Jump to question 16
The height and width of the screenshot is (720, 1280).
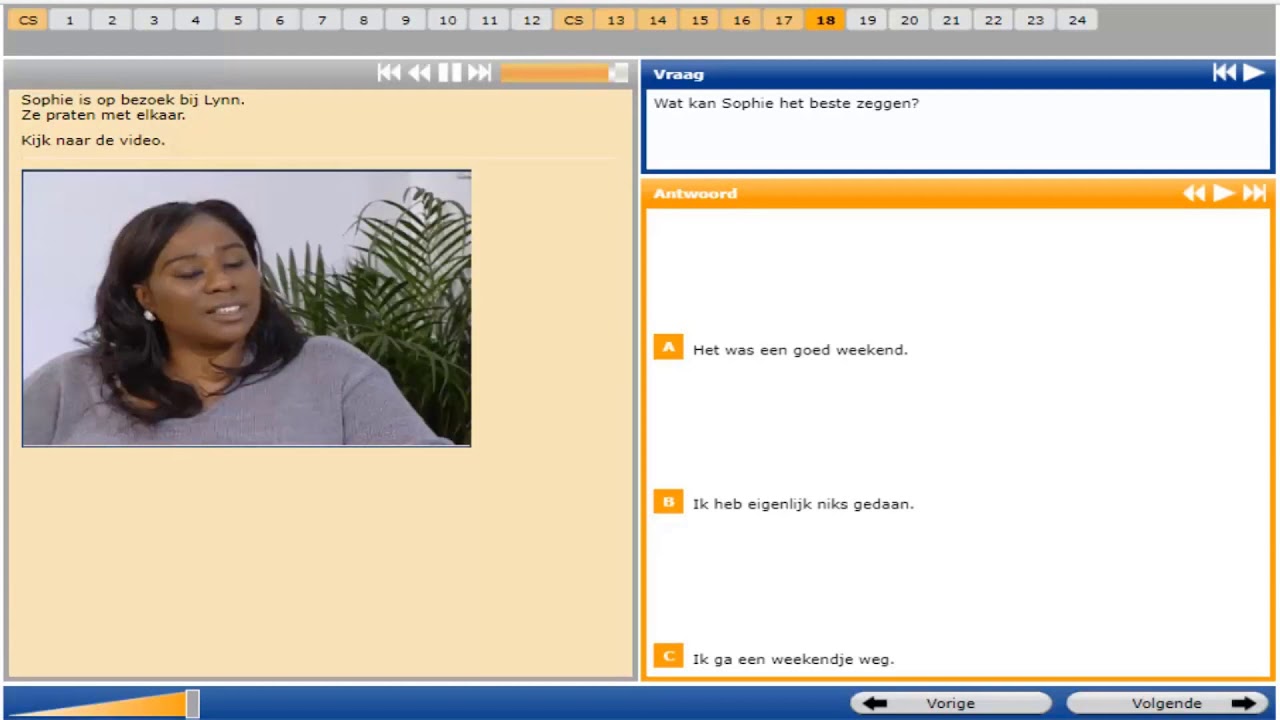point(741,20)
